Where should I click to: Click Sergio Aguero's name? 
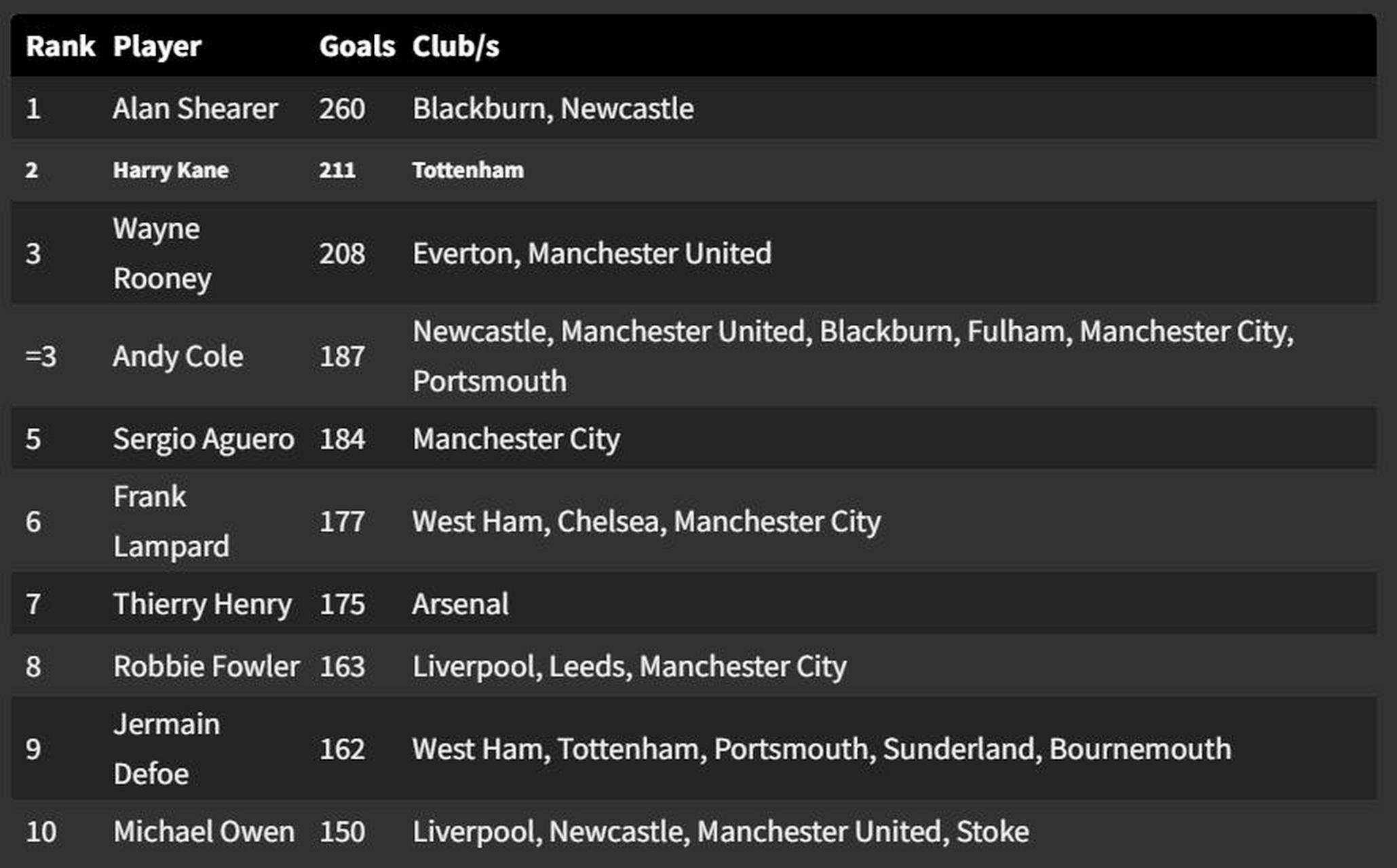point(204,439)
